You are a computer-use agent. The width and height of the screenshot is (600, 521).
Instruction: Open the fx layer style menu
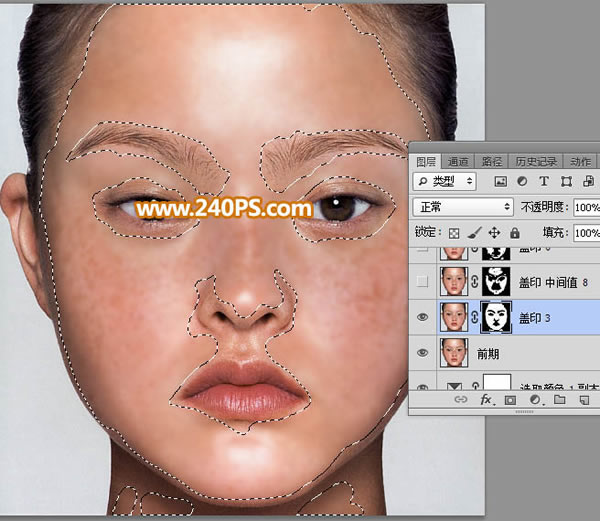[x=486, y=400]
